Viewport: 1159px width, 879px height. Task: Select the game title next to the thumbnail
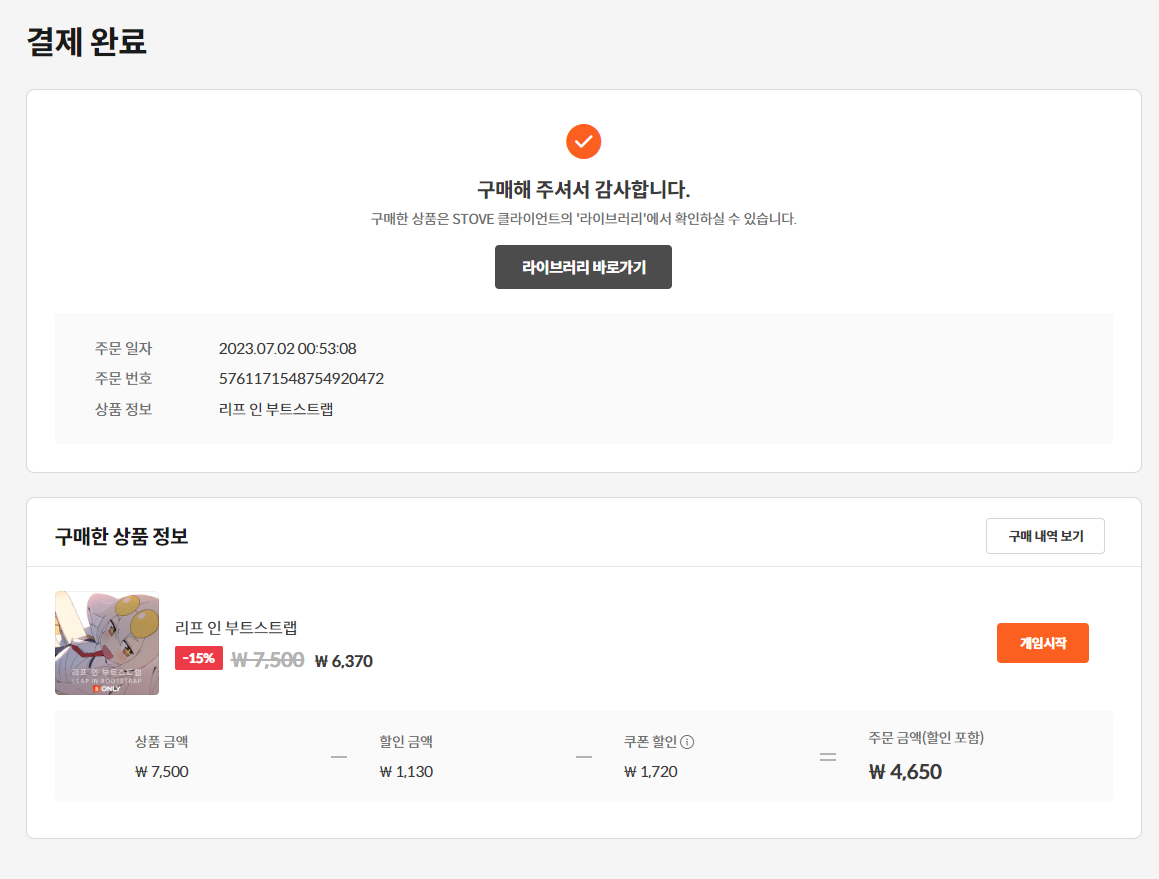236,628
